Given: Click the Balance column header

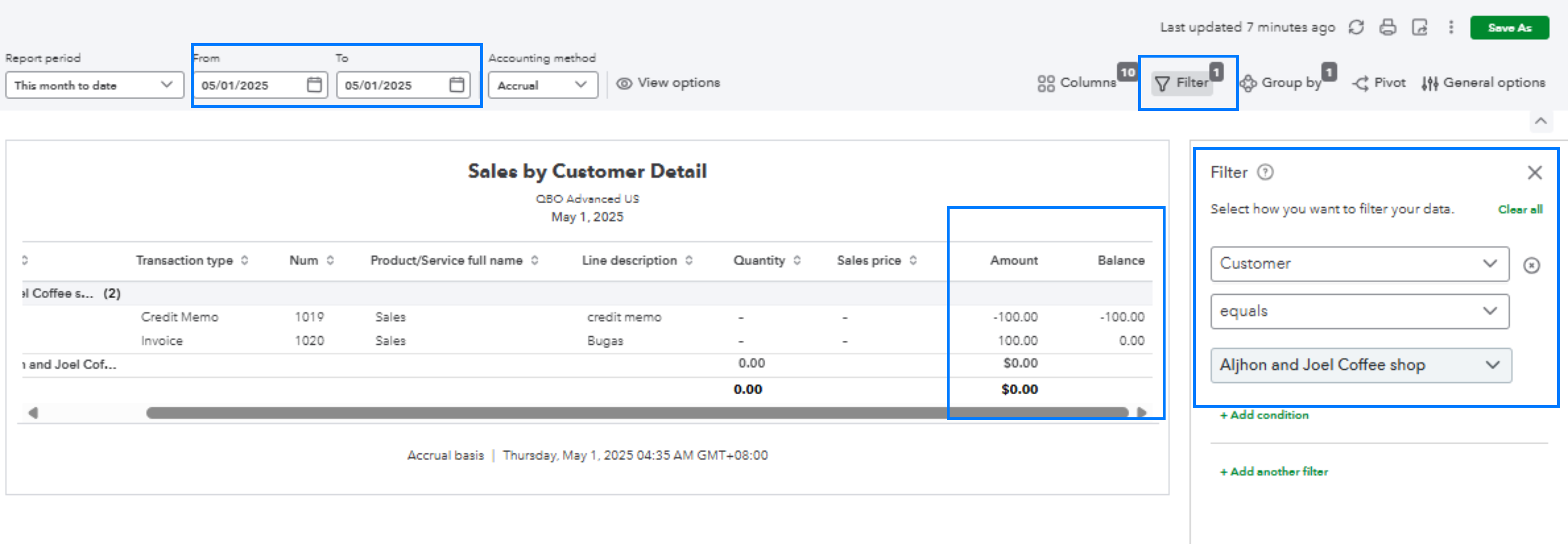Looking at the screenshot, I should [1121, 260].
